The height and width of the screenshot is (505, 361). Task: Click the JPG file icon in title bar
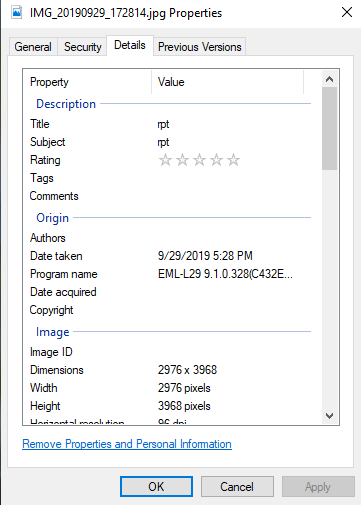(x=17, y=13)
